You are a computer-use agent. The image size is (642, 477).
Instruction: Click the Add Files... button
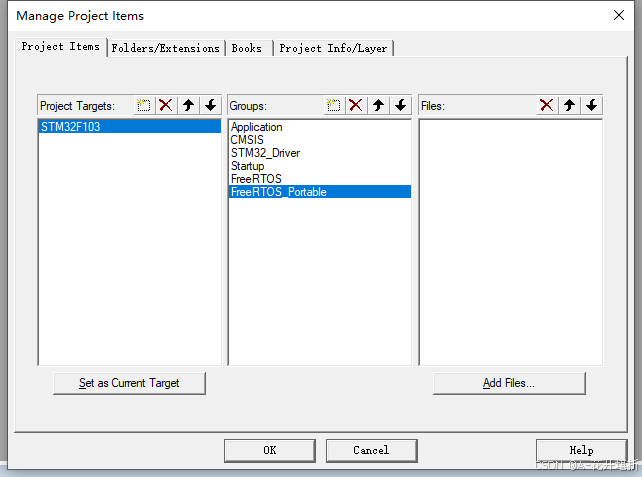pos(509,383)
